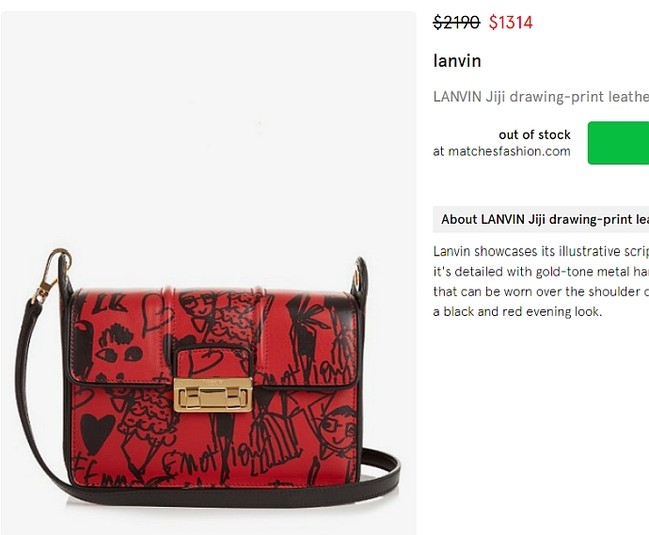The image size is (649, 535).
Task: Click the black left side strap loop
Action: point(66,277)
